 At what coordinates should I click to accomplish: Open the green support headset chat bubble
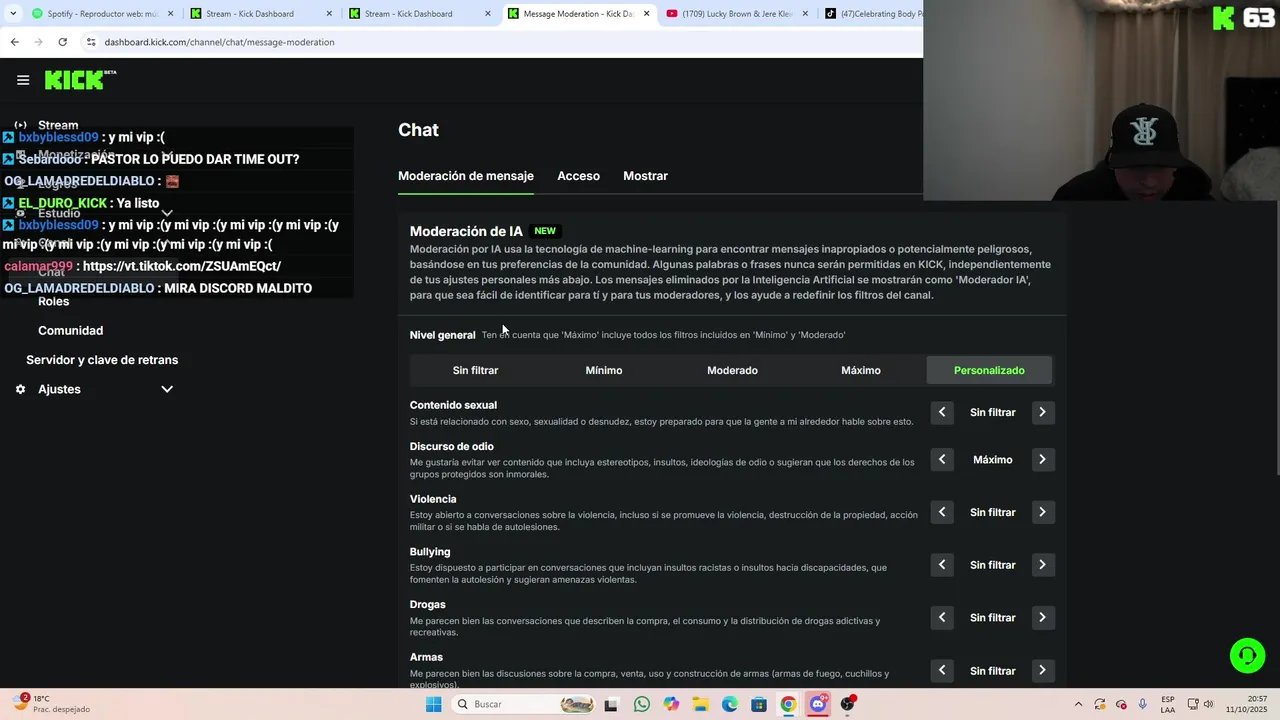point(1247,656)
